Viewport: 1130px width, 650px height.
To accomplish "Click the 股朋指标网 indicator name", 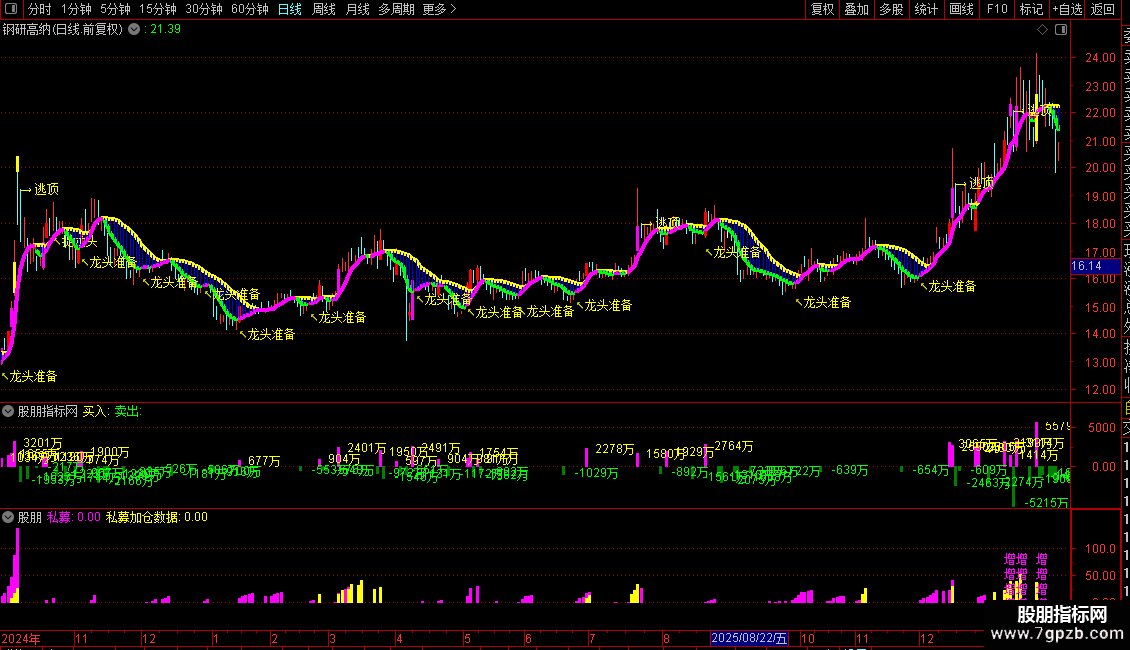I will 48,411.
